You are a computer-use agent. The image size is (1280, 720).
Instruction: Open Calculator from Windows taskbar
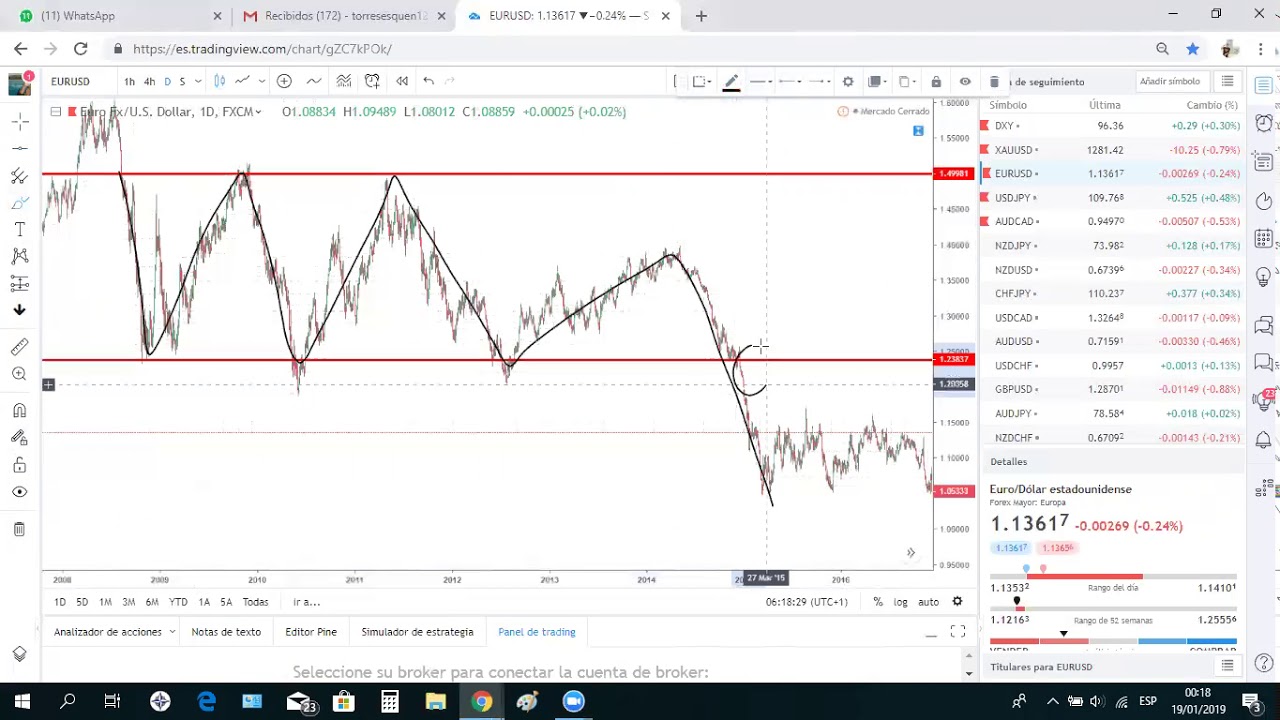pyautogui.click(x=389, y=702)
